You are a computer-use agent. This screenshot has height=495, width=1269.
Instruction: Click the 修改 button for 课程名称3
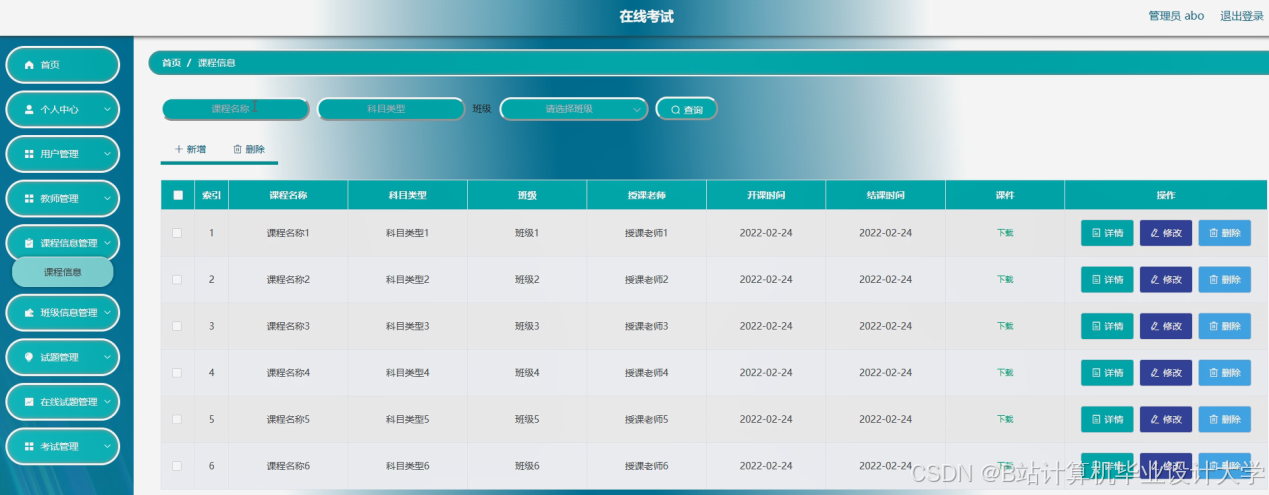point(1166,326)
